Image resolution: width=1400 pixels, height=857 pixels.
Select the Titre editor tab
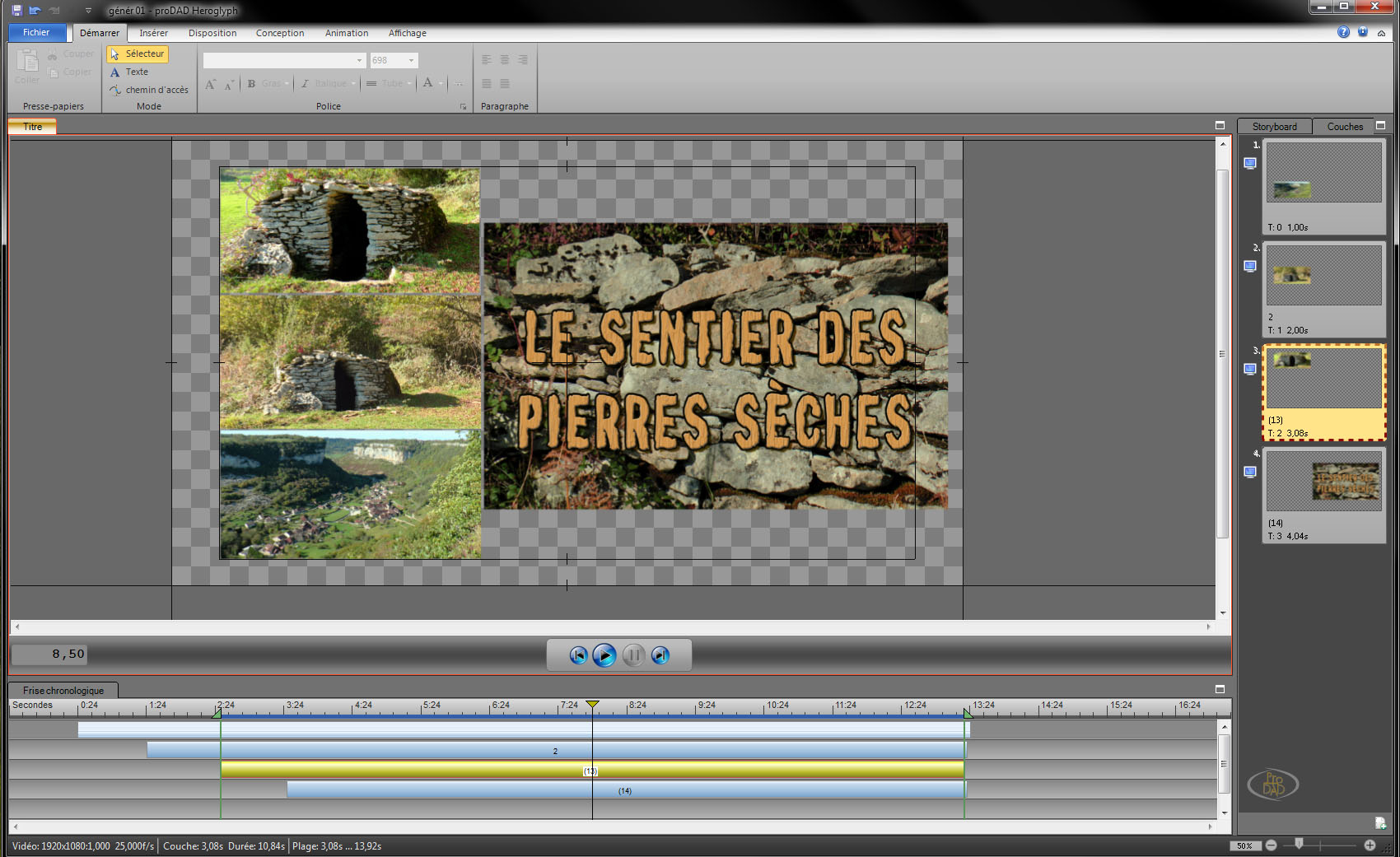point(32,127)
